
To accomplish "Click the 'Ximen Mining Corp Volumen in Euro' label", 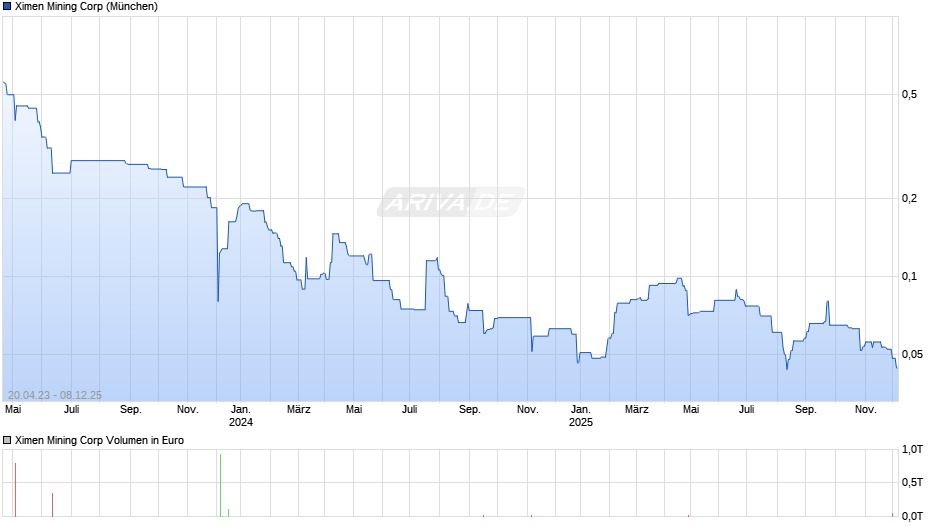I will coord(100,440).
